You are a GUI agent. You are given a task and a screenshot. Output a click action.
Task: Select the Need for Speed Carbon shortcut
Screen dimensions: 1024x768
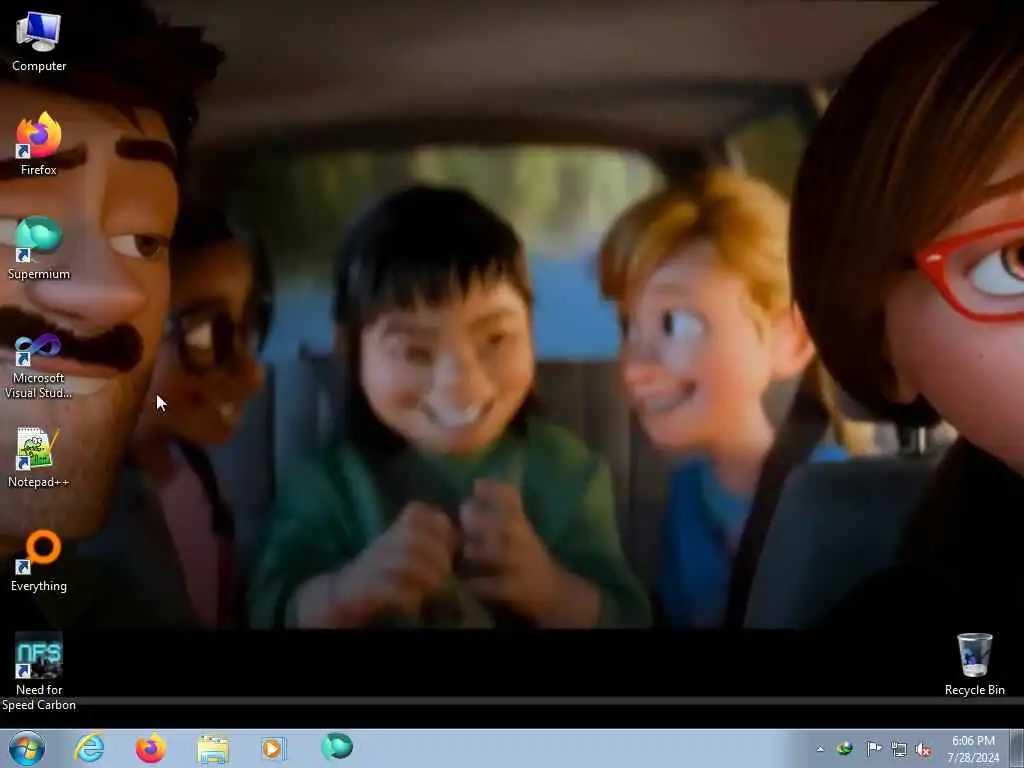tap(39, 671)
